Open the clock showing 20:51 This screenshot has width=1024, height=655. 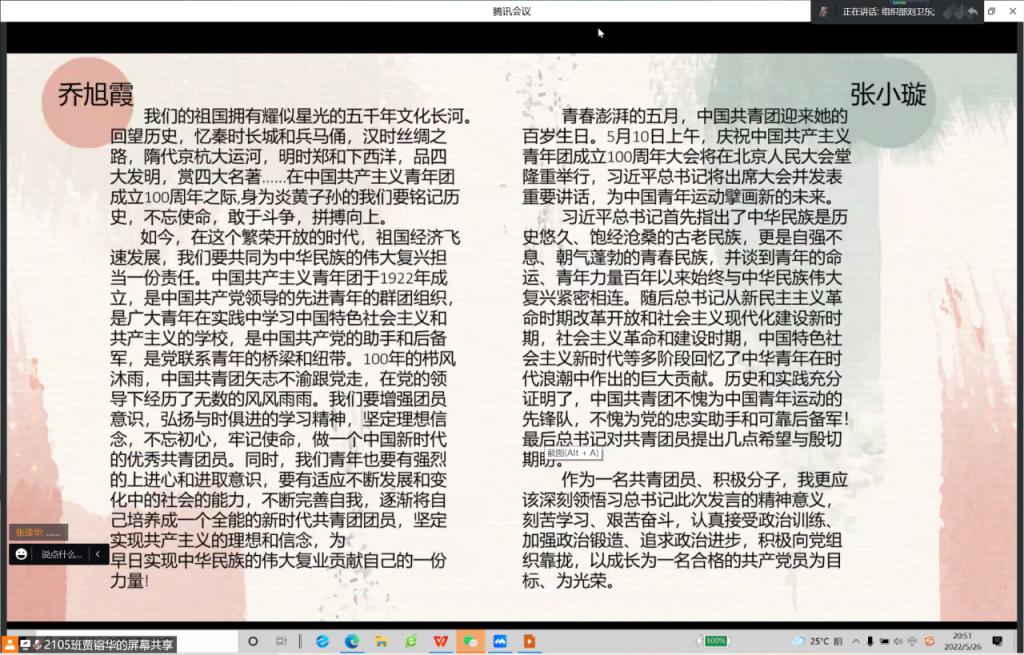(960, 641)
